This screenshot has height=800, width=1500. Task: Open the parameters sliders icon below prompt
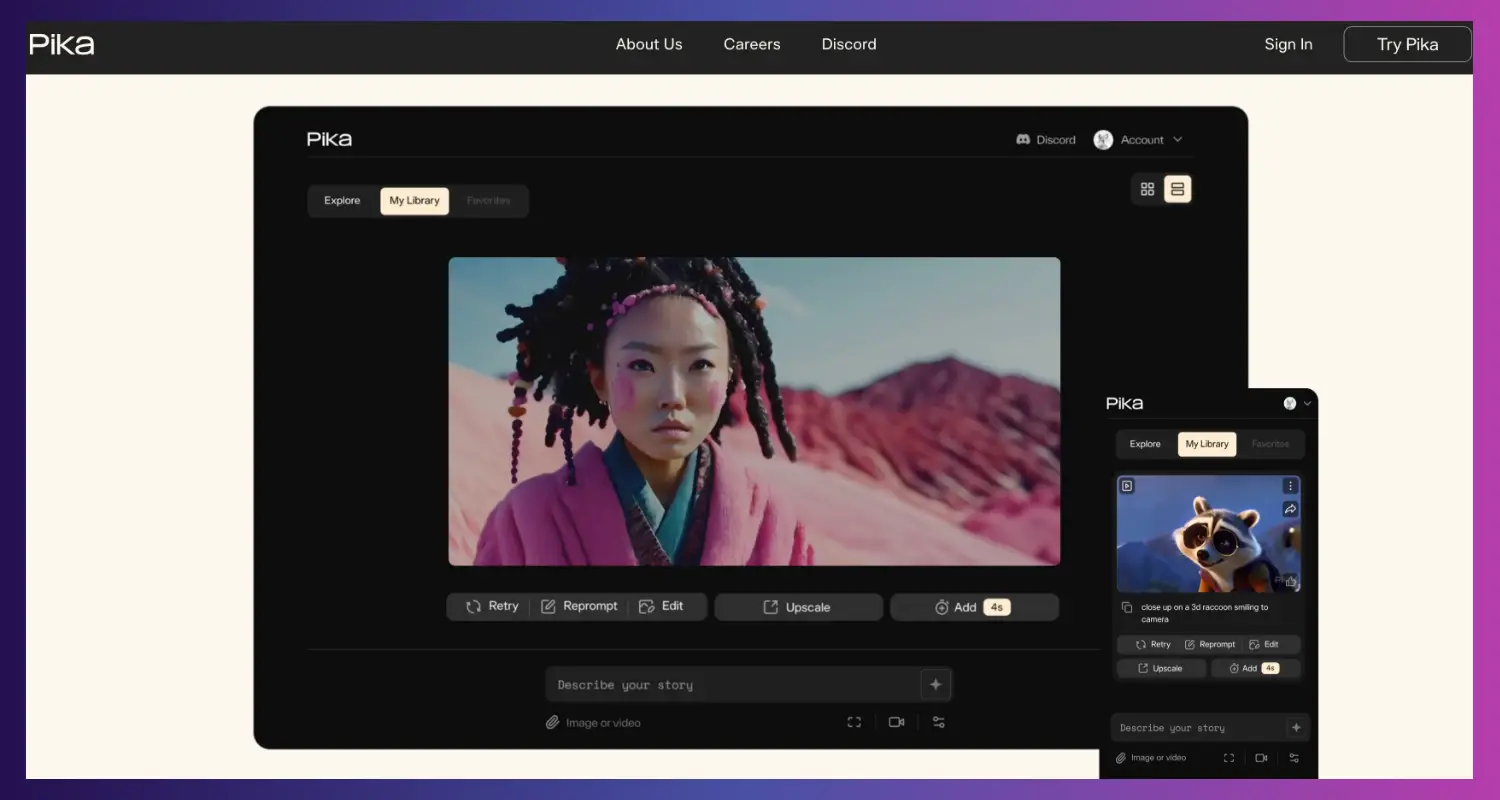tap(938, 722)
